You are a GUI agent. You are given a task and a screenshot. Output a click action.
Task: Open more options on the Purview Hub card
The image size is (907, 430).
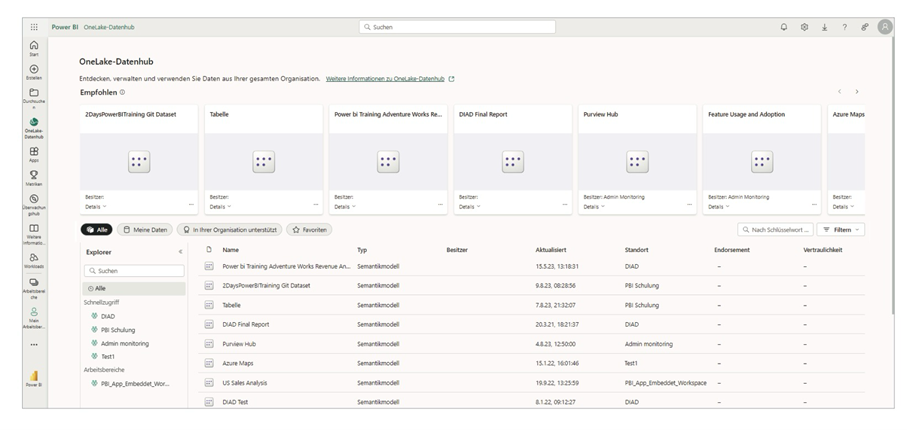[x=690, y=205]
